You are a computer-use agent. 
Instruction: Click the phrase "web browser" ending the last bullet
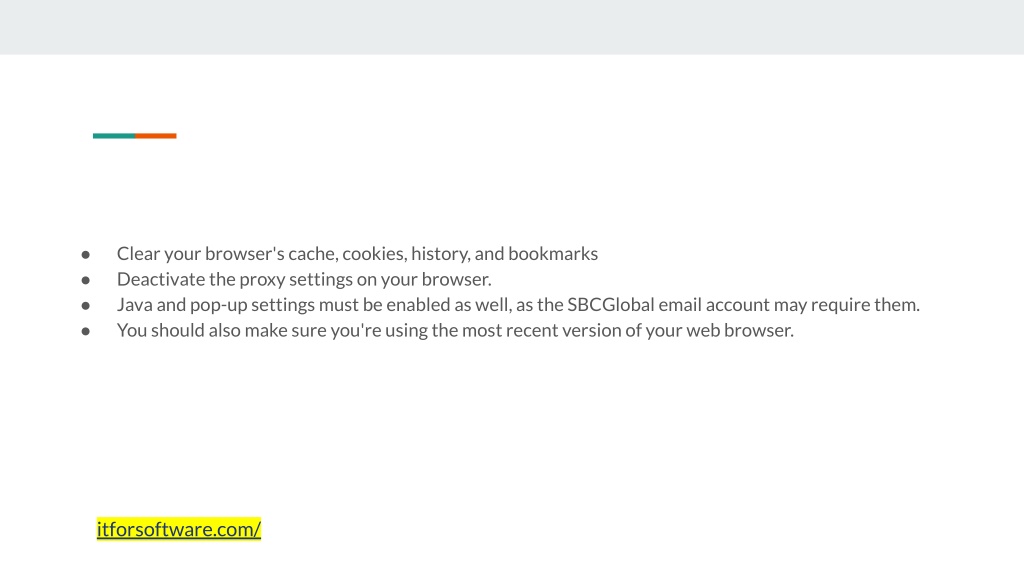tap(740, 330)
